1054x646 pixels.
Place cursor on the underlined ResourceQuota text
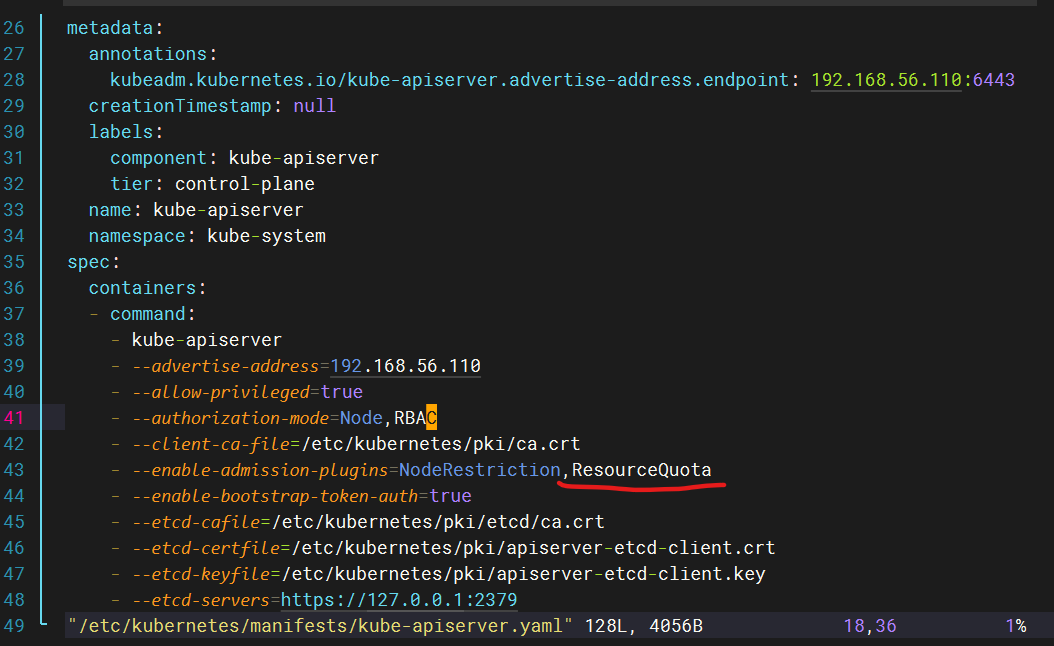coord(641,470)
